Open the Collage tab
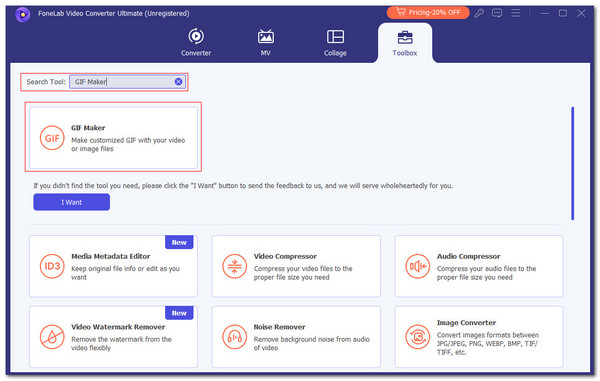The image size is (600, 381). point(335,42)
